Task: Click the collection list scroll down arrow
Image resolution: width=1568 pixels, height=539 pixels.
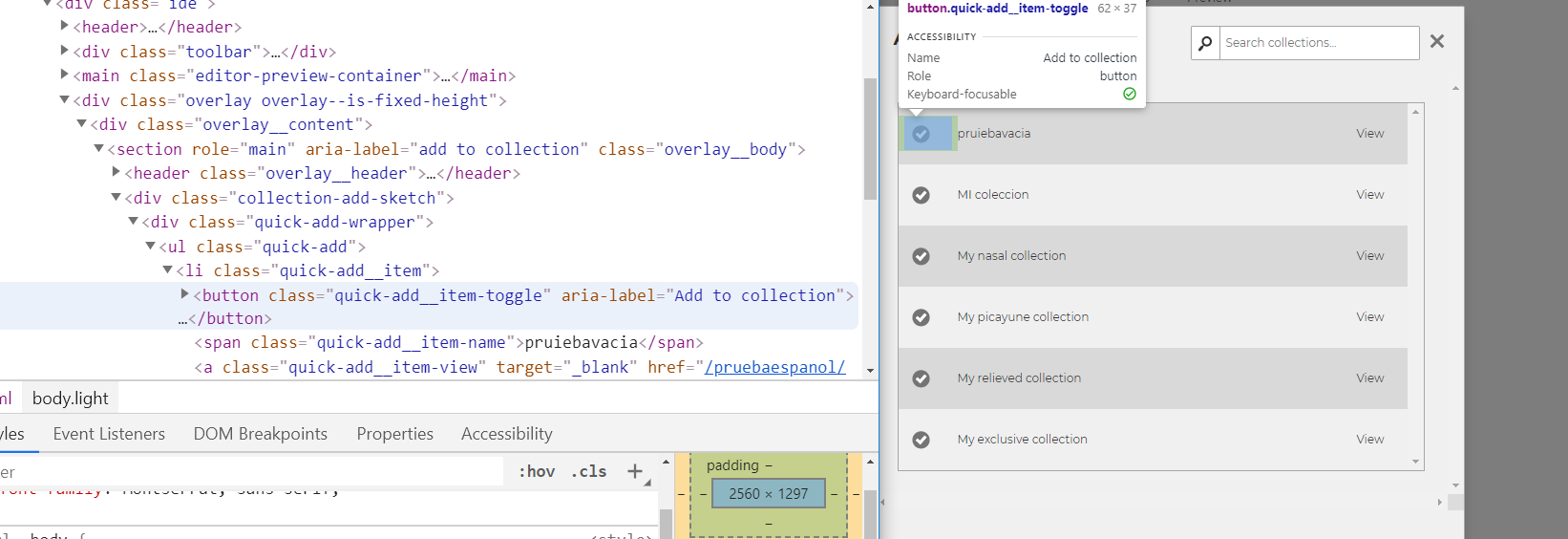Action: (x=1415, y=462)
